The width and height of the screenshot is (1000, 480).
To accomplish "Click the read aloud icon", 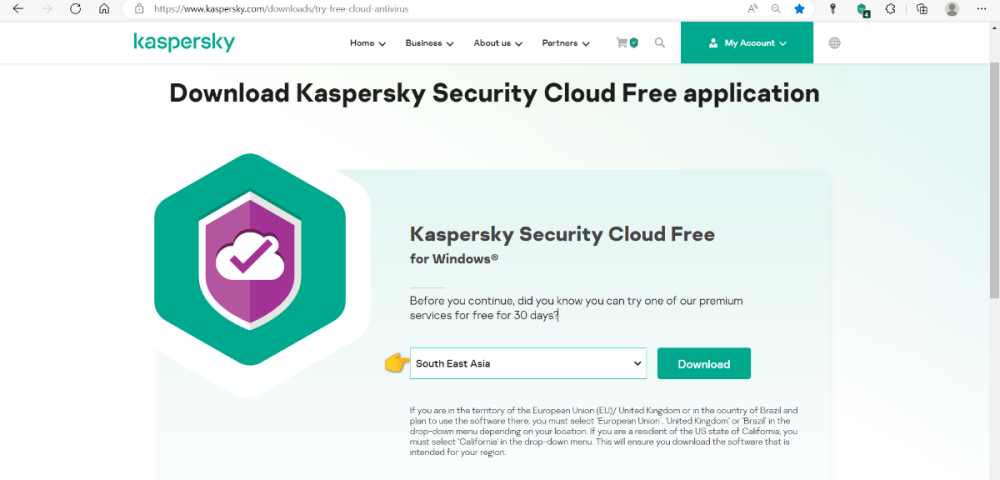I will (753, 8).
